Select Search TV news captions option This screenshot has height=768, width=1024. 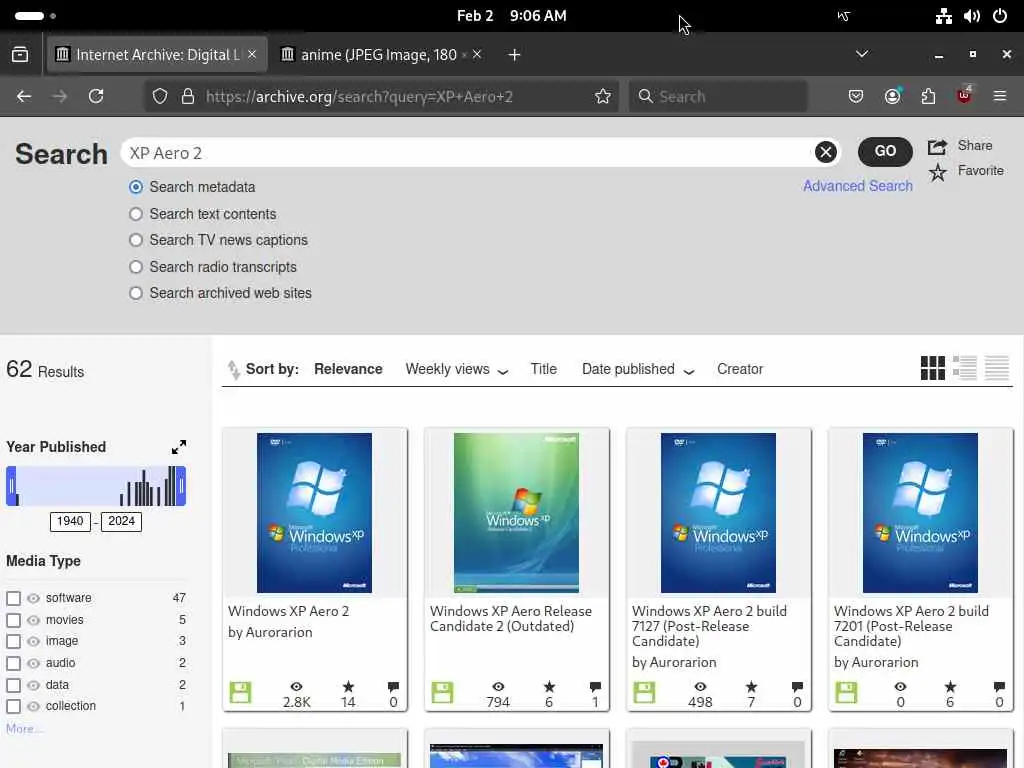pos(136,240)
